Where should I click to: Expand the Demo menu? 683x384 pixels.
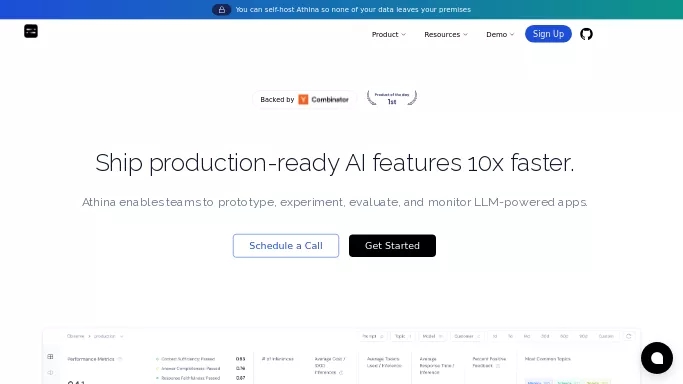tap(500, 34)
